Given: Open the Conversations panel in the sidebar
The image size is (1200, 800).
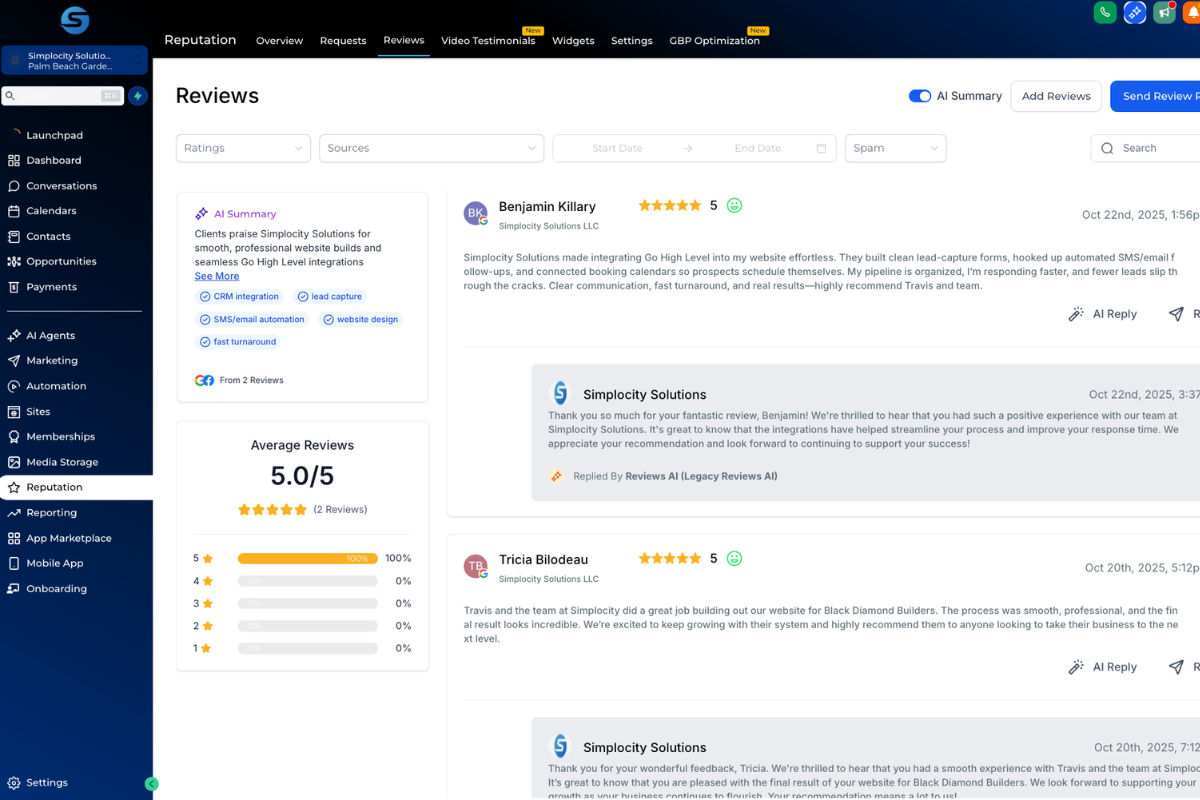Looking at the screenshot, I should pos(63,186).
